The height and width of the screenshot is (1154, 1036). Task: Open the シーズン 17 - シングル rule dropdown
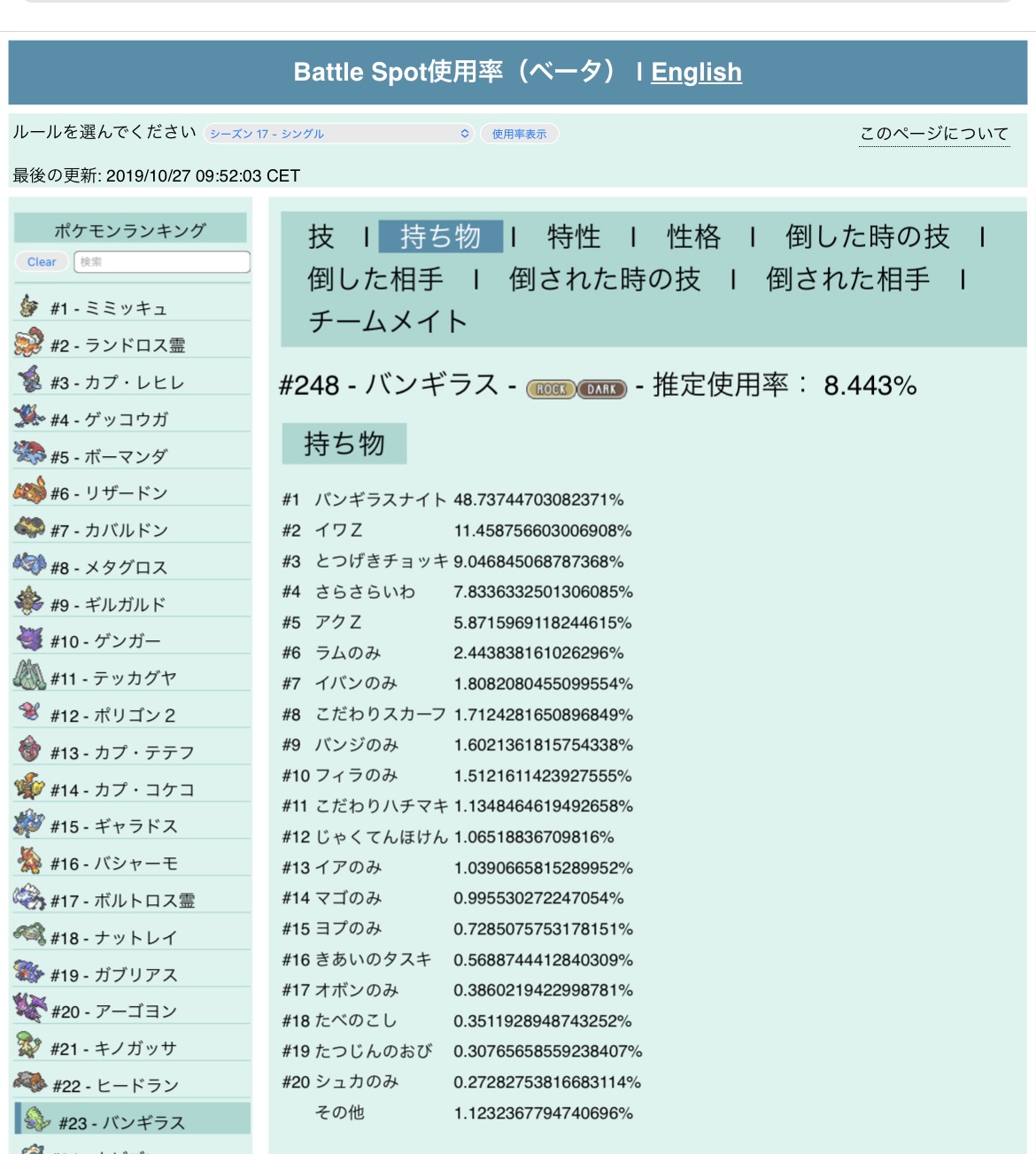click(x=340, y=134)
